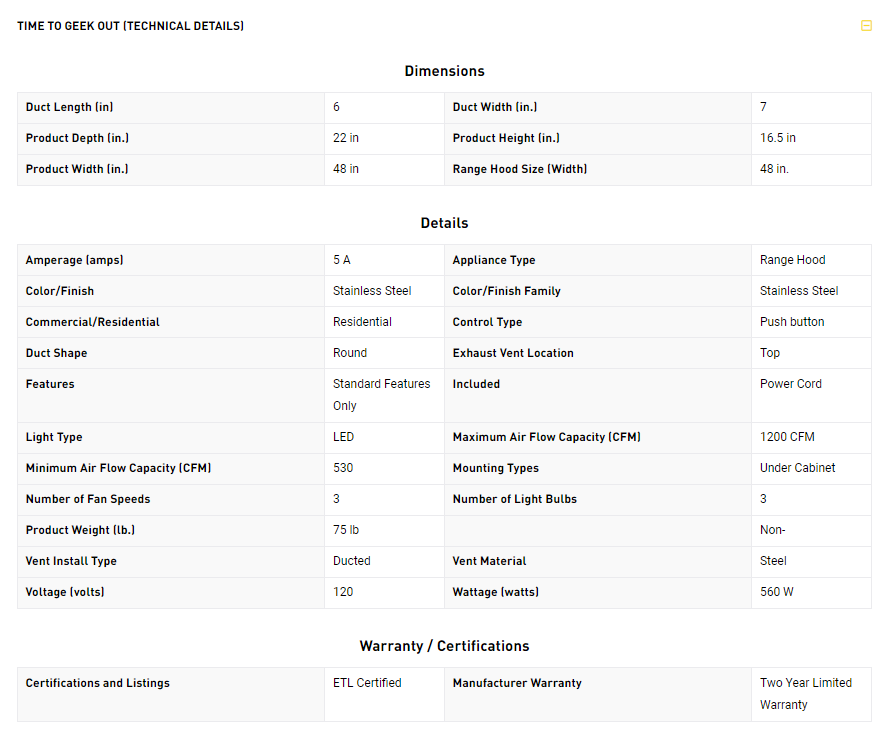Select the Mounting Types value Under Cabinet

coord(797,468)
